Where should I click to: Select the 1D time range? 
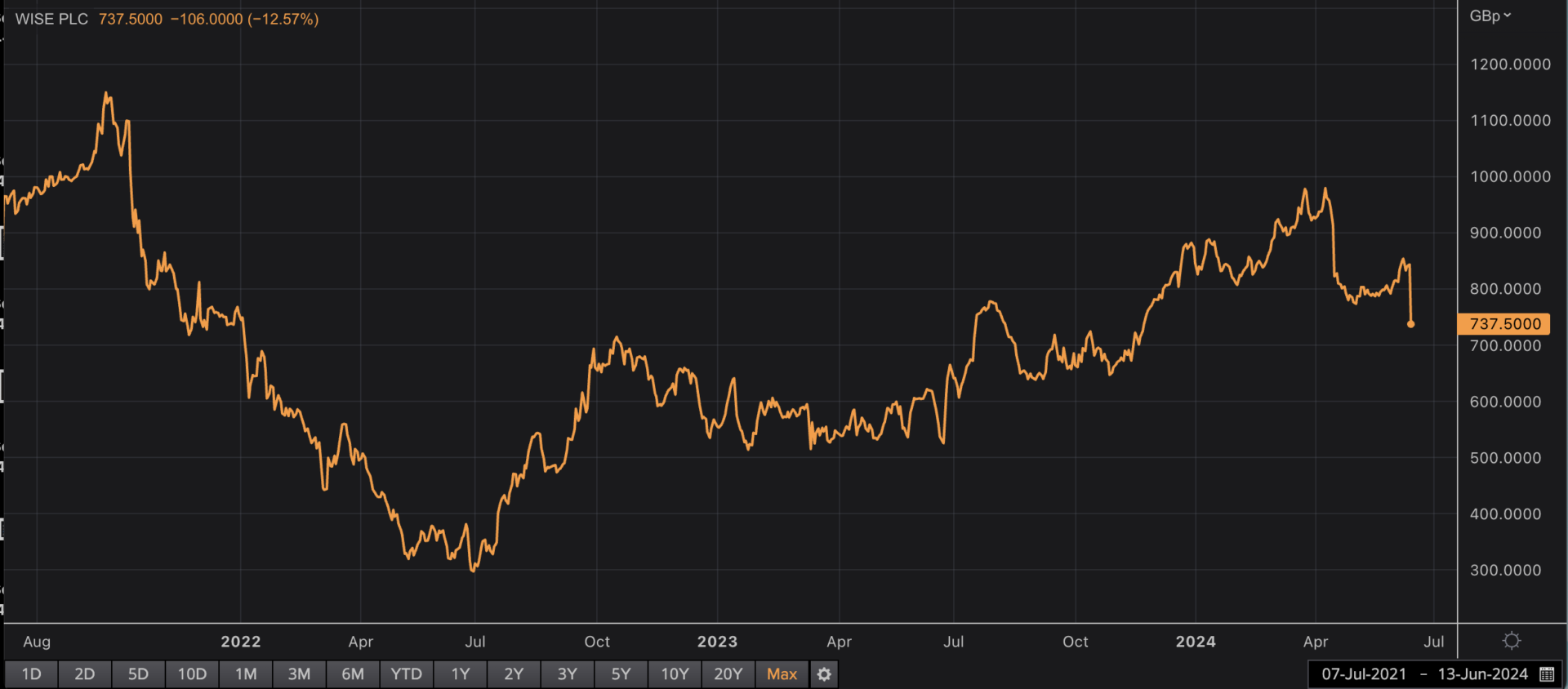31,674
